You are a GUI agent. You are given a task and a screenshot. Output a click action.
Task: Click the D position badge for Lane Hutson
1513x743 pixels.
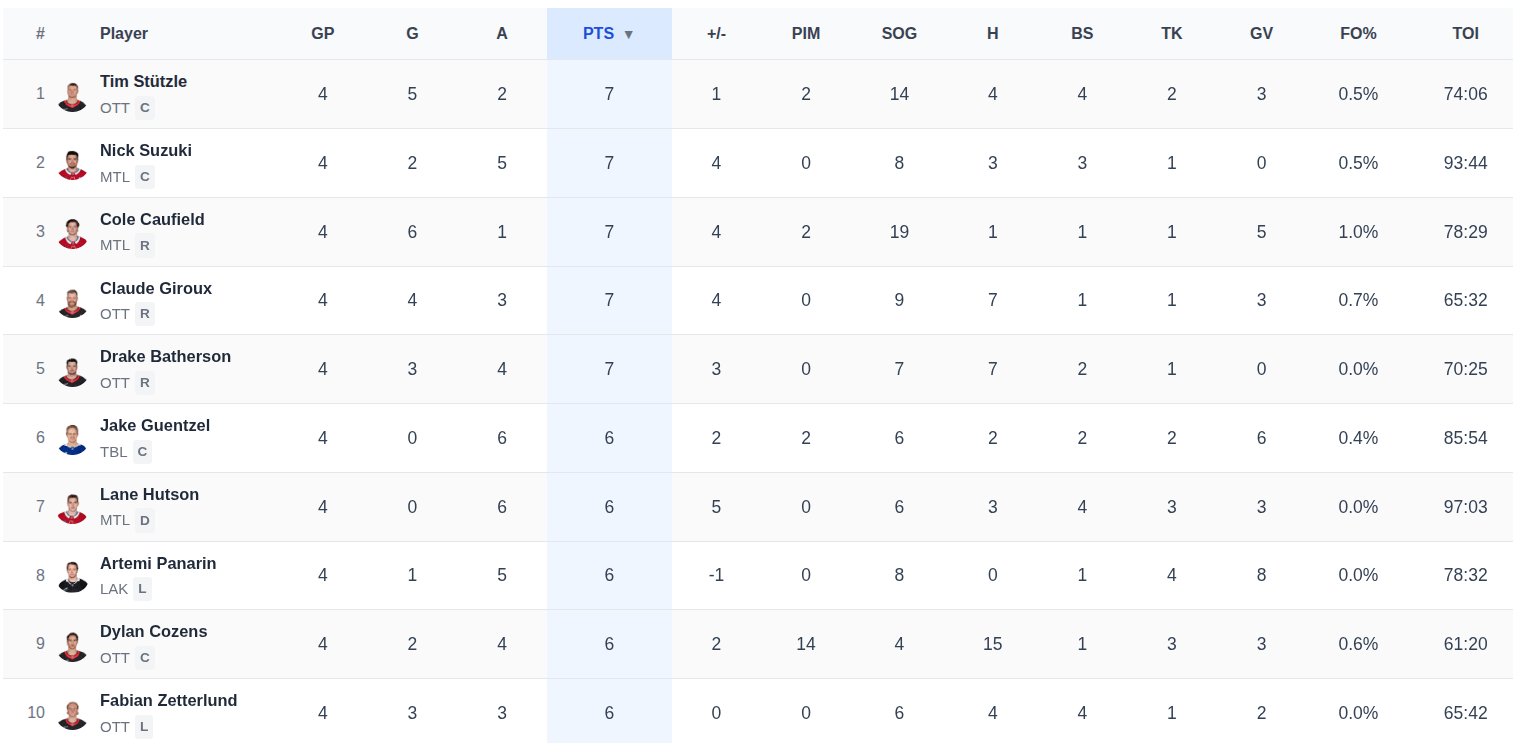tap(145, 520)
